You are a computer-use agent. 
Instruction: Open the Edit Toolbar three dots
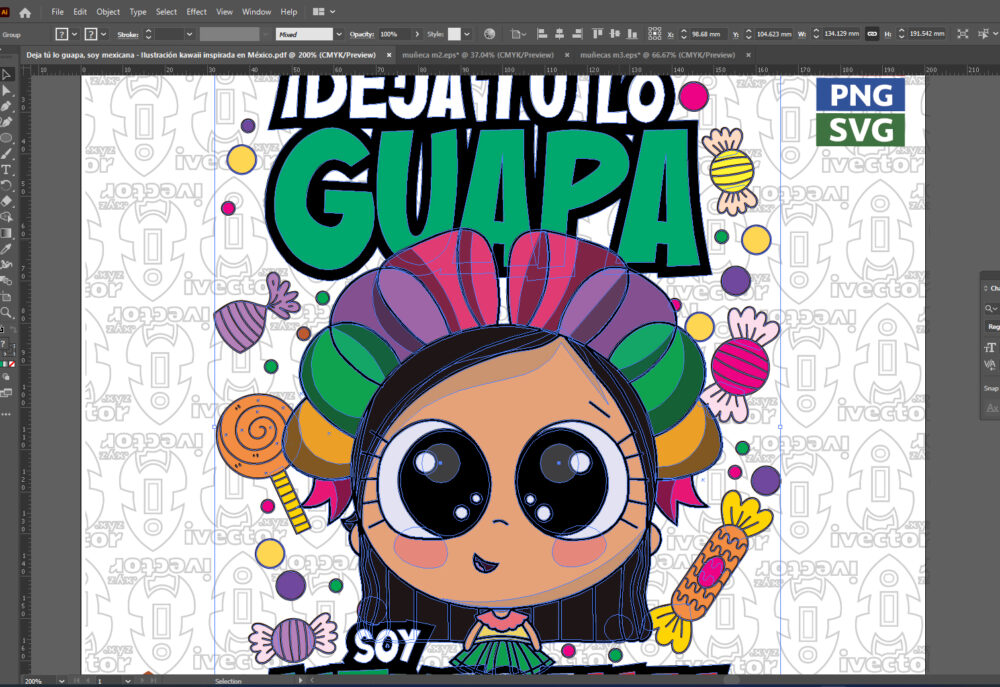tap(6, 414)
